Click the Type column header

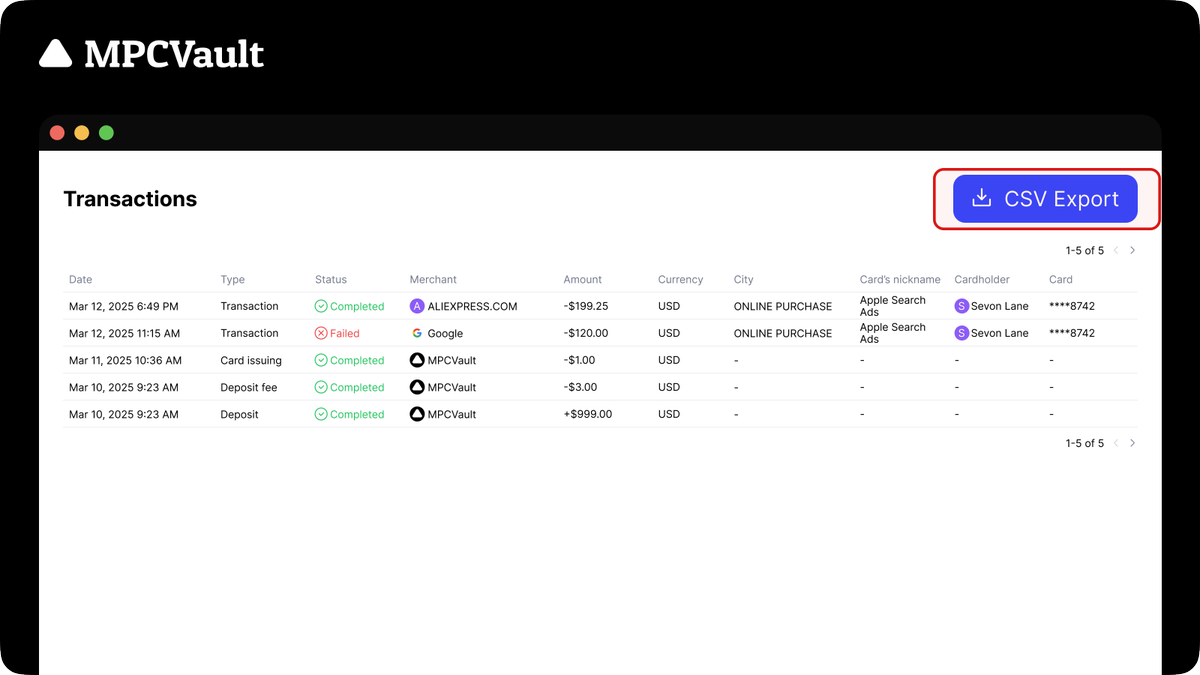coord(233,280)
